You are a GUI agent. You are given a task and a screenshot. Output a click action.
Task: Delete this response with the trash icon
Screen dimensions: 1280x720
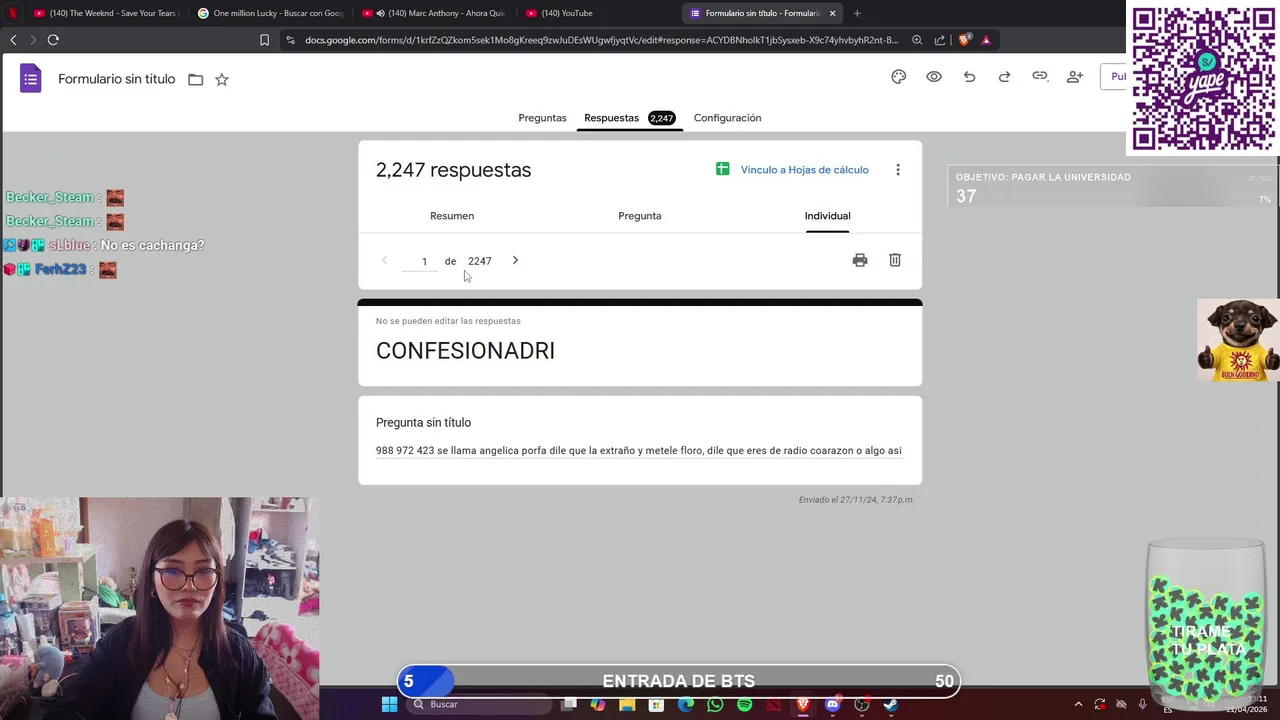coord(895,260)
